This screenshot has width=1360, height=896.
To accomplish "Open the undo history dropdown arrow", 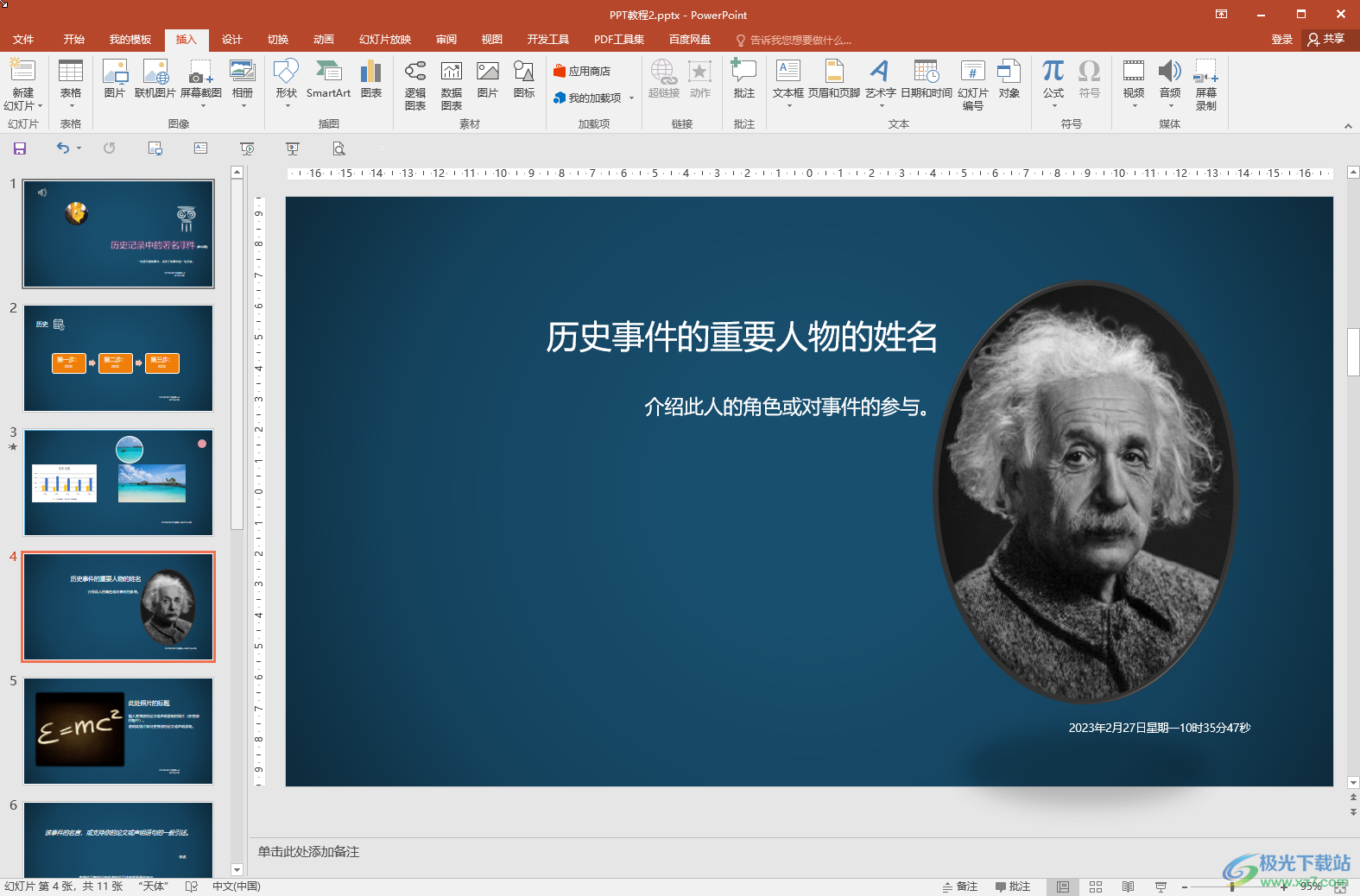I will tap(79, 148).
